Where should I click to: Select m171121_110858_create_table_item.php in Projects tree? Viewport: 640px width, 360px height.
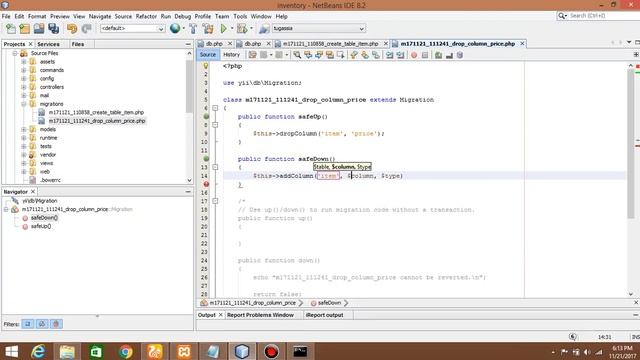[96, 112]
